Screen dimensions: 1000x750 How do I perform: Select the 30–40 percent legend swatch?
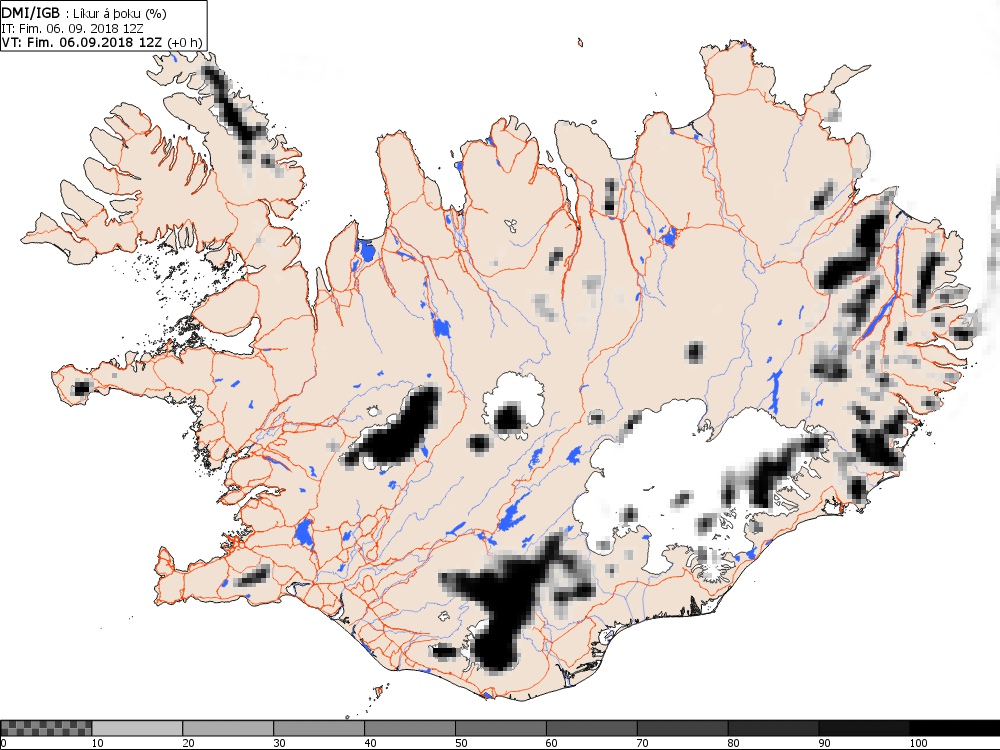click(x=319, y=728)
